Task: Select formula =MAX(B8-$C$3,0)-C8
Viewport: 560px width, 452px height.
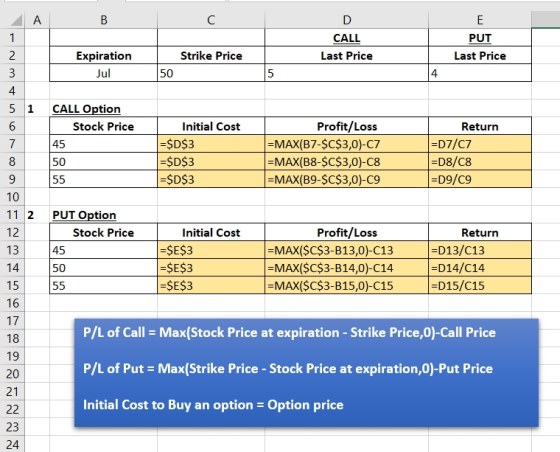Action: (347, 161)
